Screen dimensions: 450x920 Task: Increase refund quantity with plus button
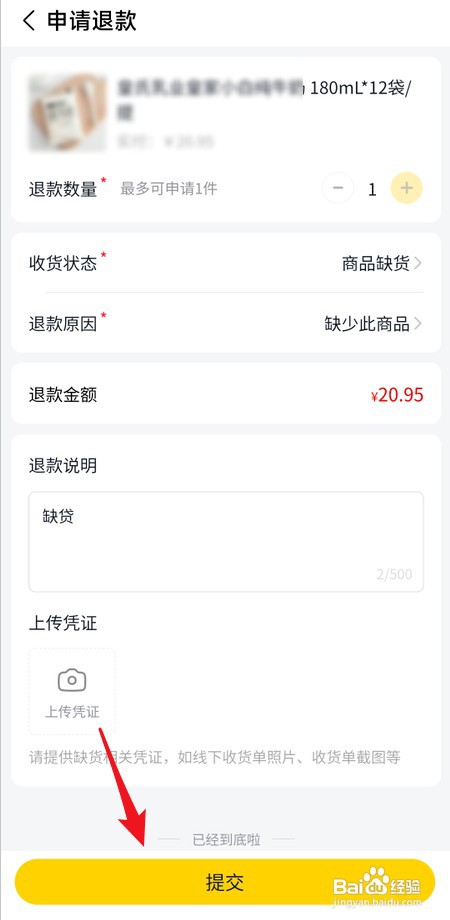(x=407, y=188)
